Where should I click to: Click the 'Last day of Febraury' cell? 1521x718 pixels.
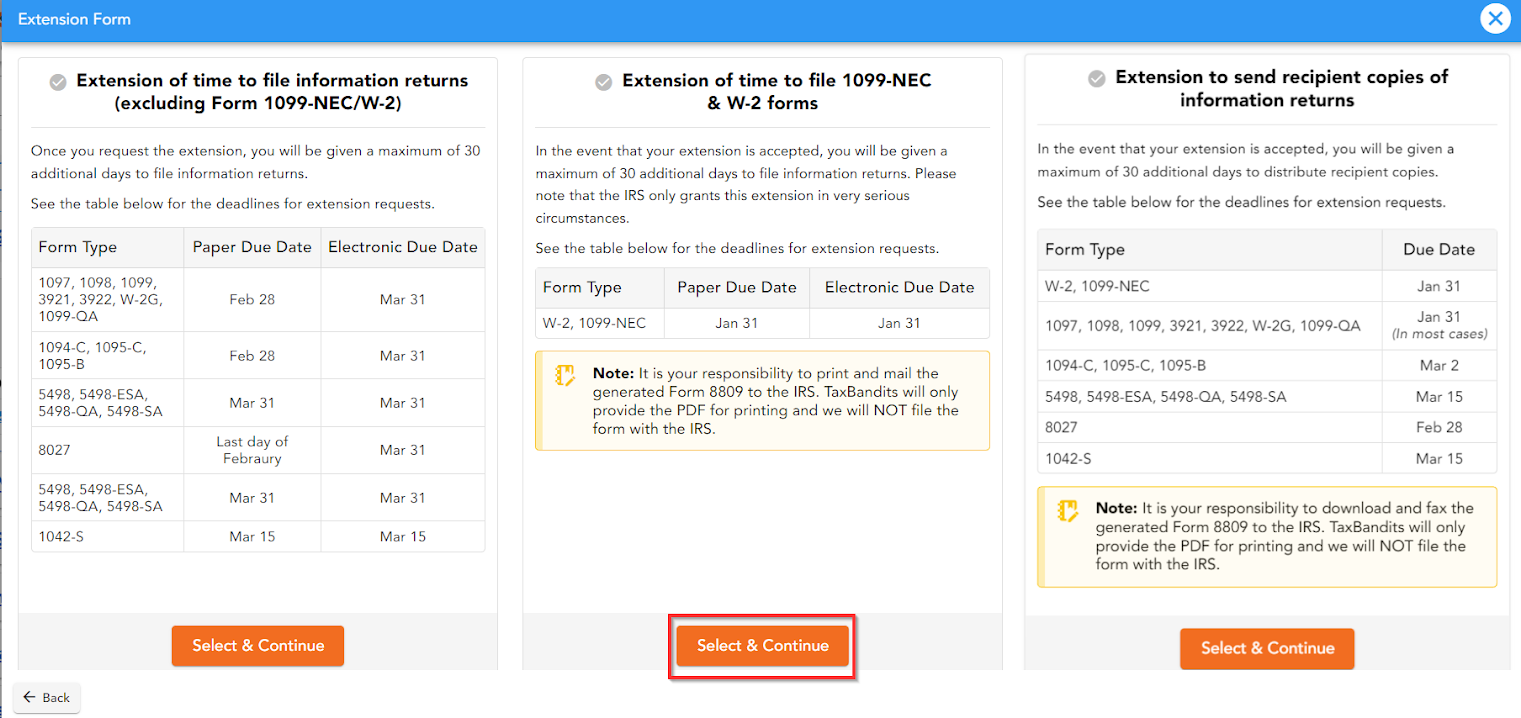tap(252, 451)
